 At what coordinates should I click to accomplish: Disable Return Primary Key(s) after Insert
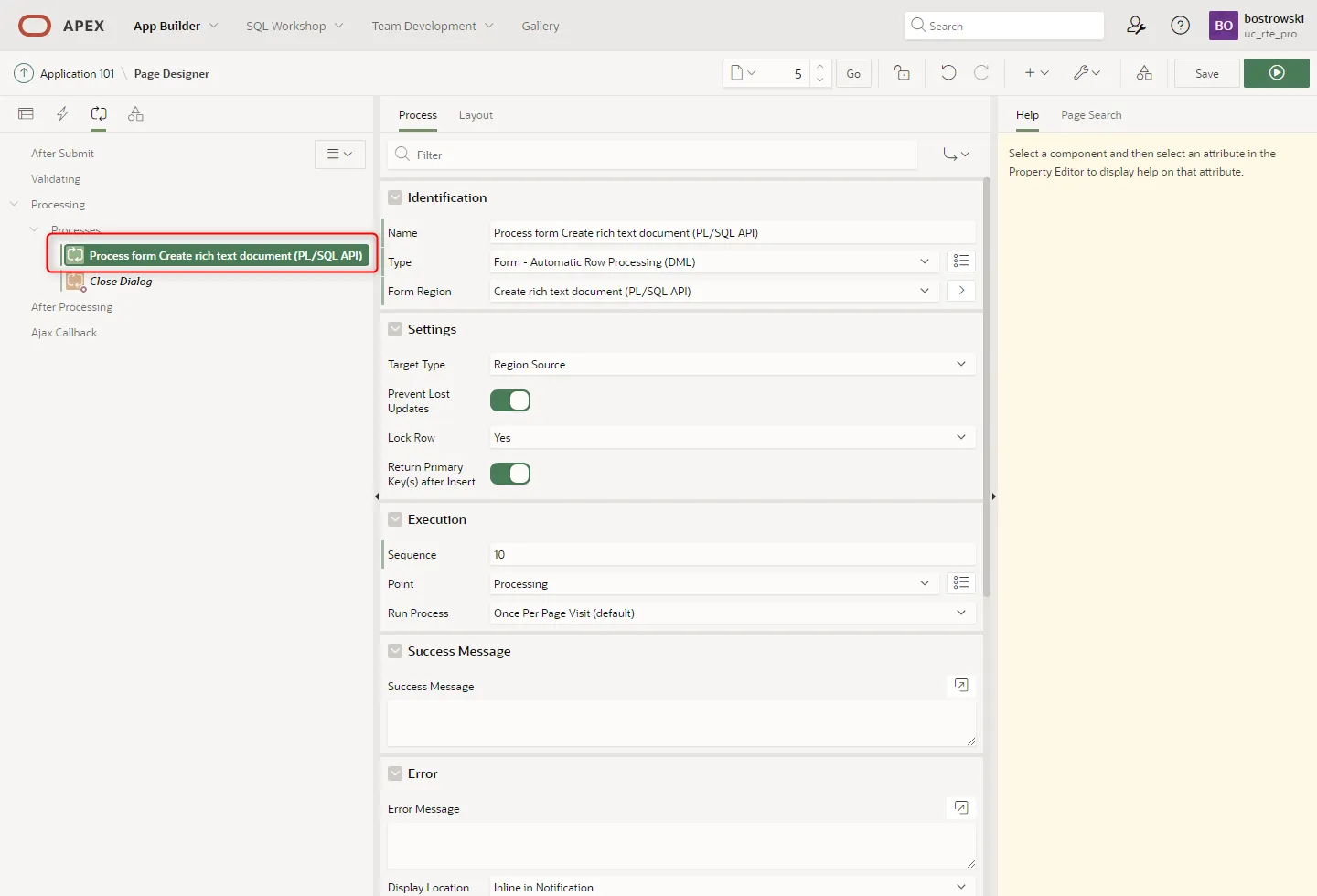(510, 474)
